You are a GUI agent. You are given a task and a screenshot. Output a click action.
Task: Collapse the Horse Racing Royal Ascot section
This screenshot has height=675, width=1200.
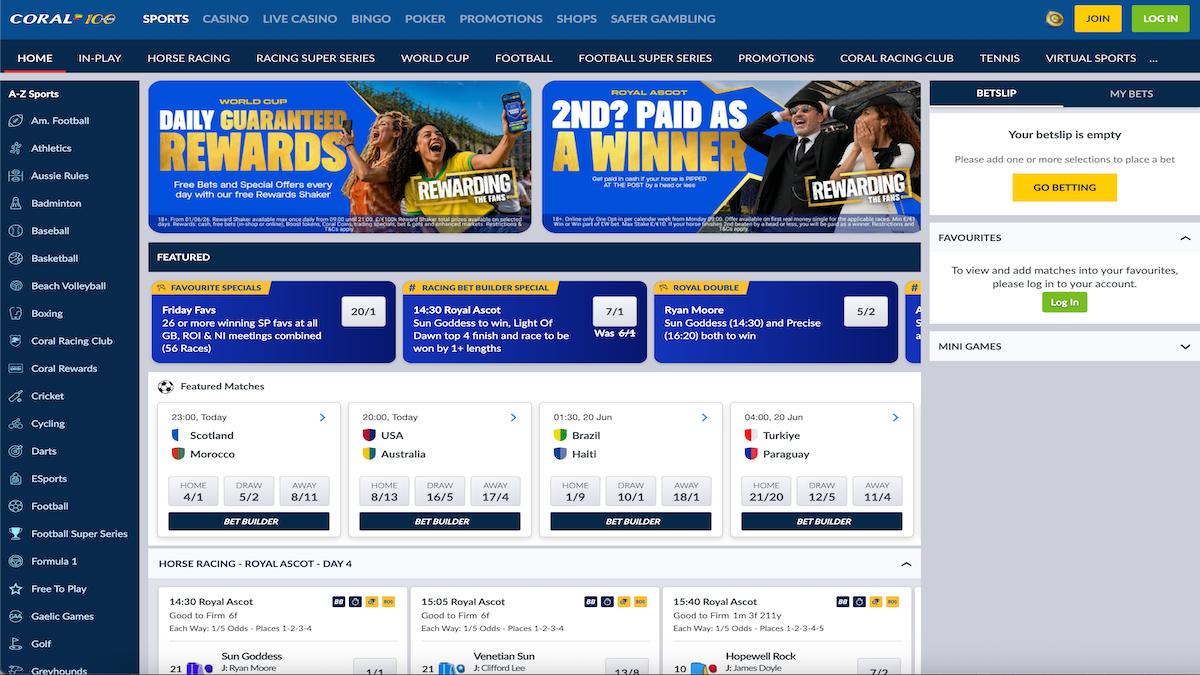click(906, 564)
